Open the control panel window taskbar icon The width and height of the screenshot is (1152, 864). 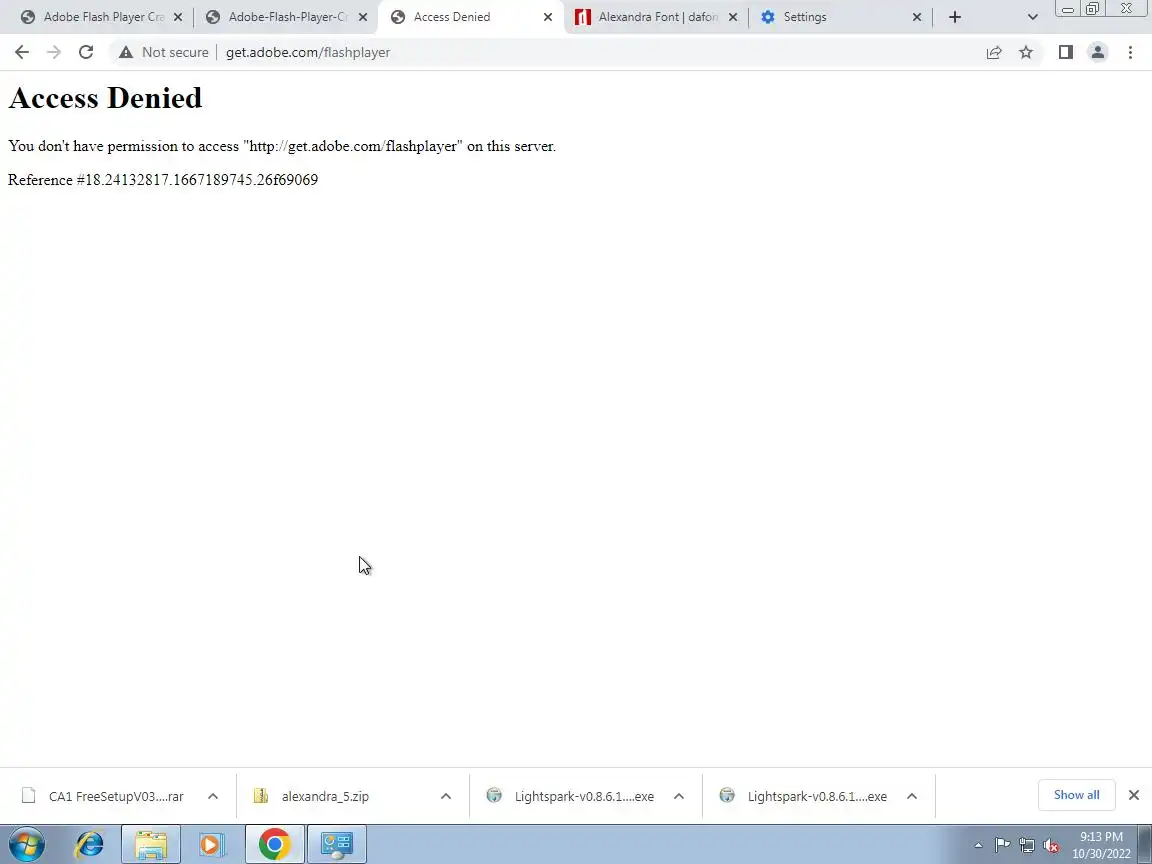(x=336, y=844)
